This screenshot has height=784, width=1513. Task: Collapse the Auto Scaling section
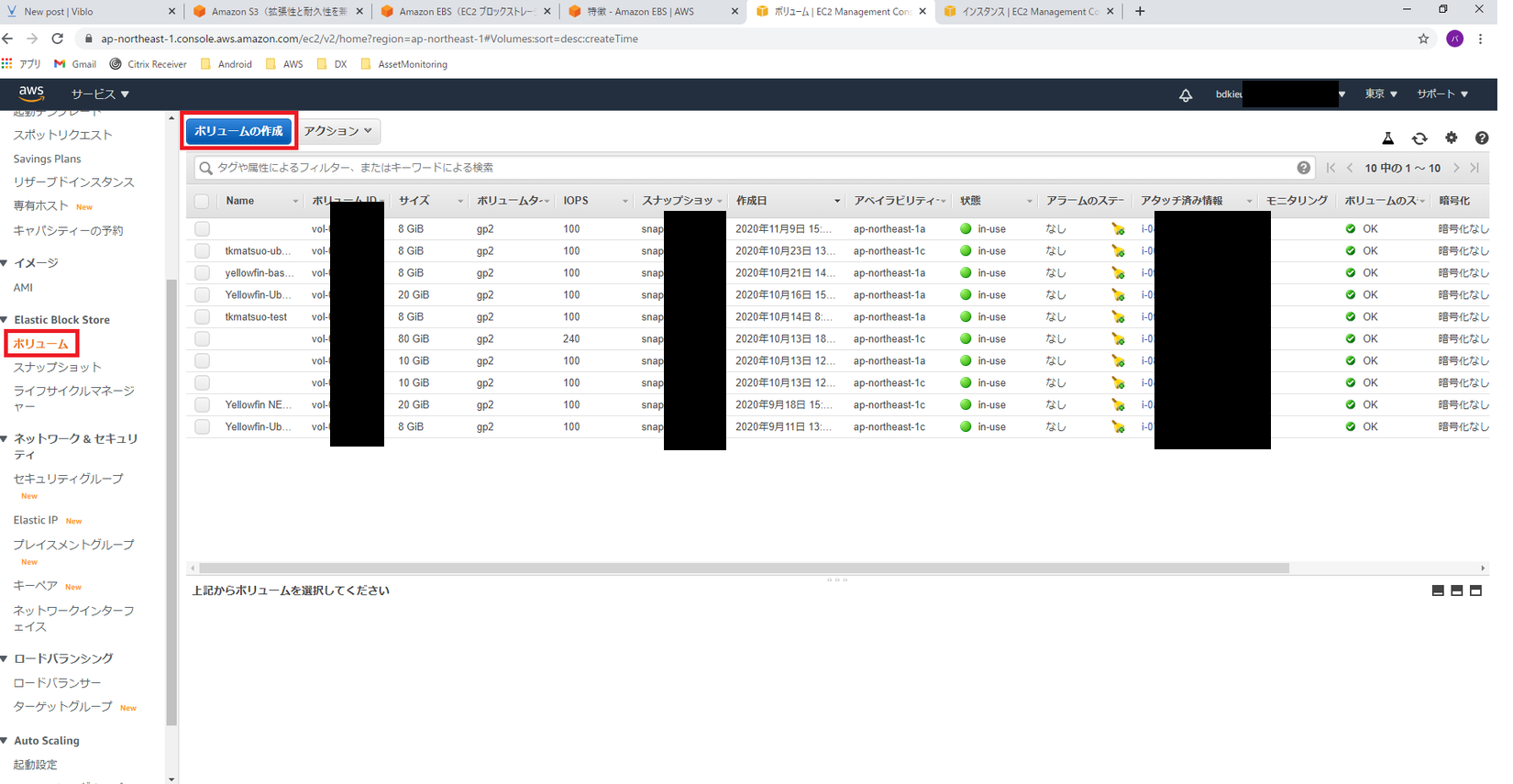click(5, 740)
